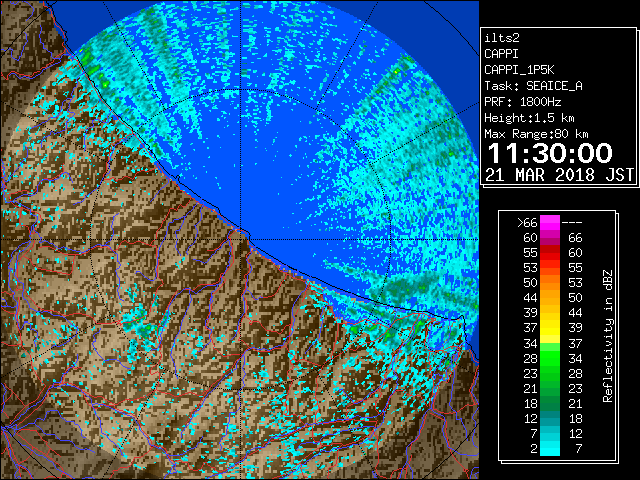Viewport: 640px width, 480px height.
Task: Pick the dark green 18–21 dBZ swatch
Action: click(x=550, y=404)
